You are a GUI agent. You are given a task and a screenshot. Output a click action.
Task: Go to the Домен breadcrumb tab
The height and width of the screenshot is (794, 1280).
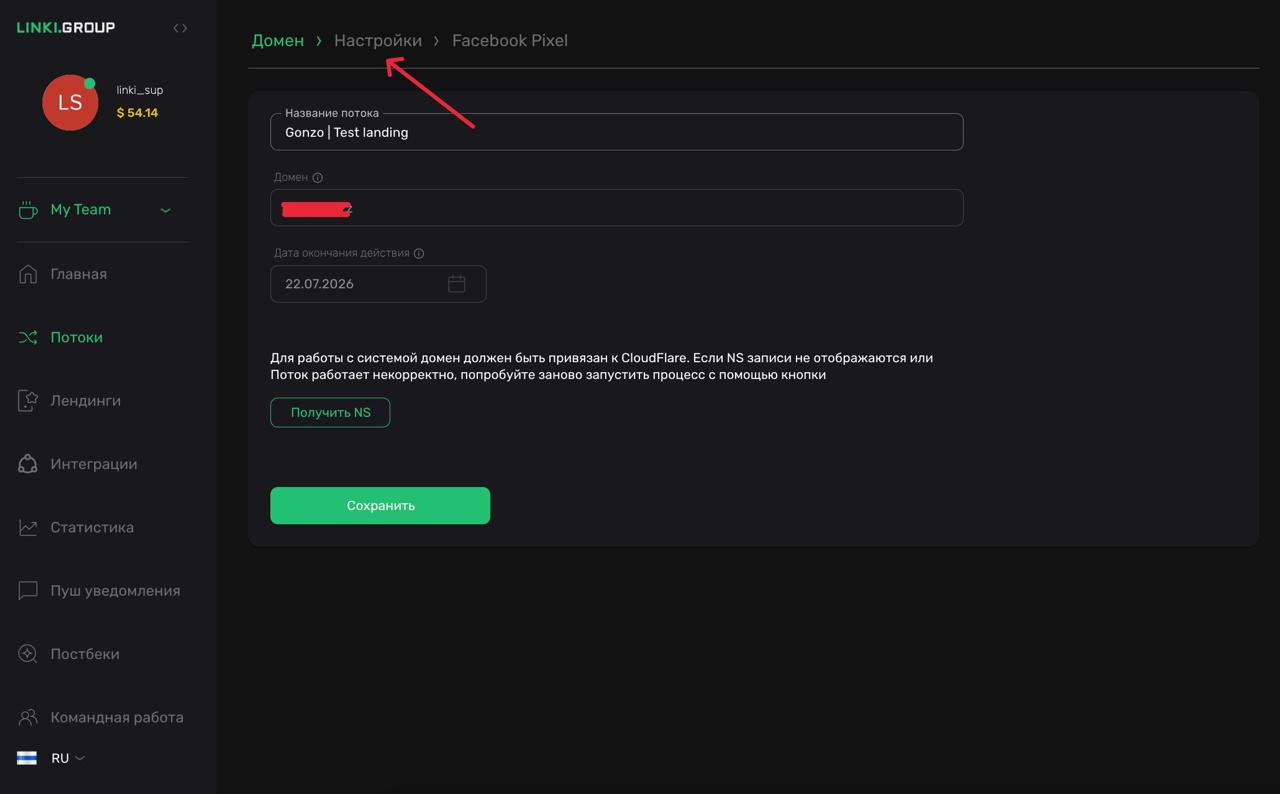pyautogui.click(x=278, y=41)
